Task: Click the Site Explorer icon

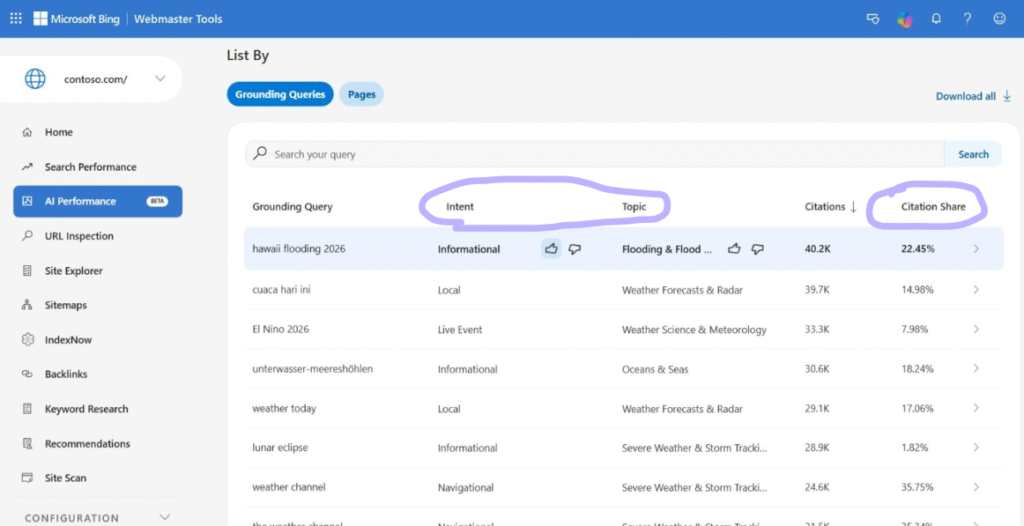Action: tap(27, 271)
